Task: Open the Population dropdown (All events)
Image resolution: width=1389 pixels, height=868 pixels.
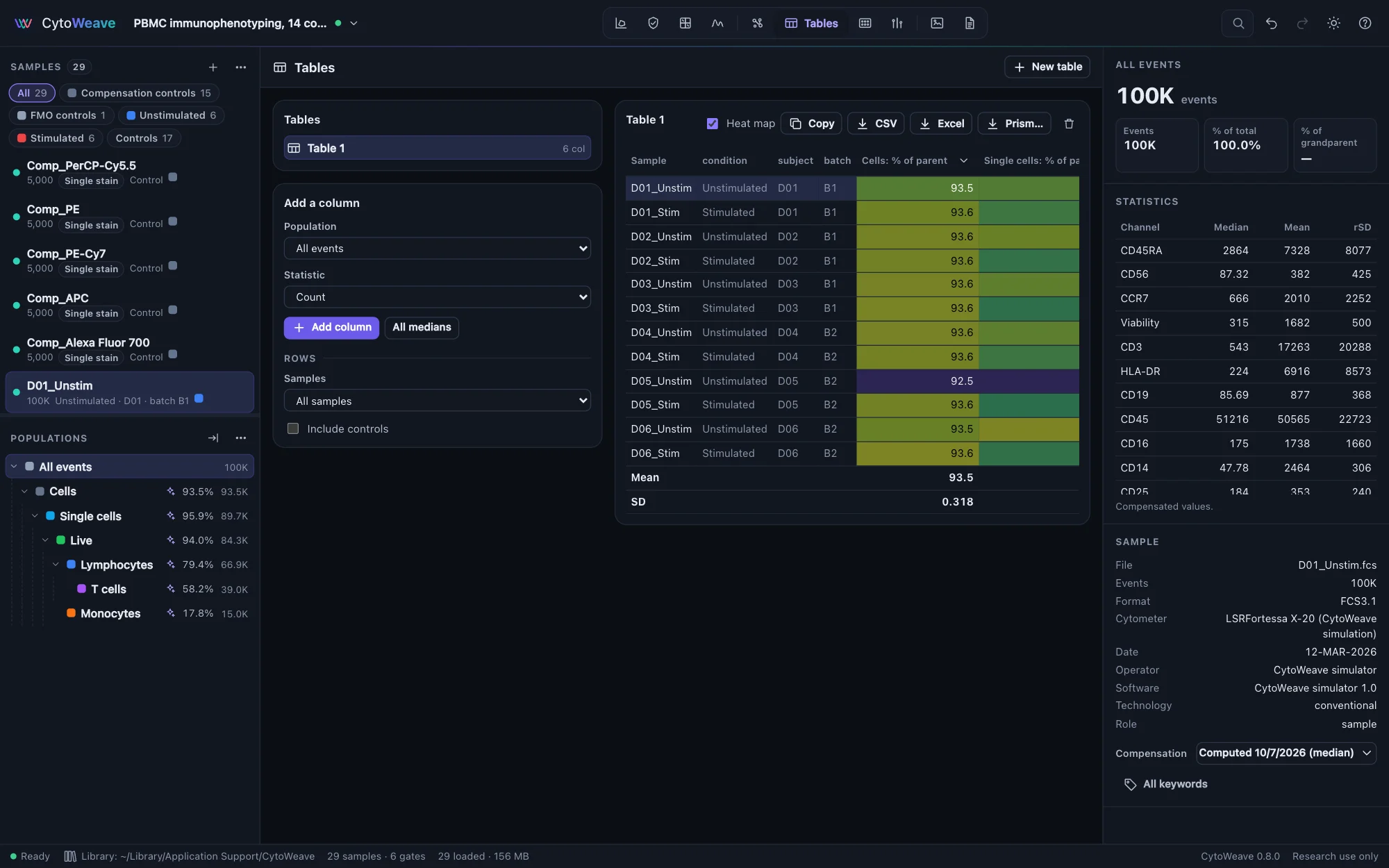Action: [x=437, y=248]
